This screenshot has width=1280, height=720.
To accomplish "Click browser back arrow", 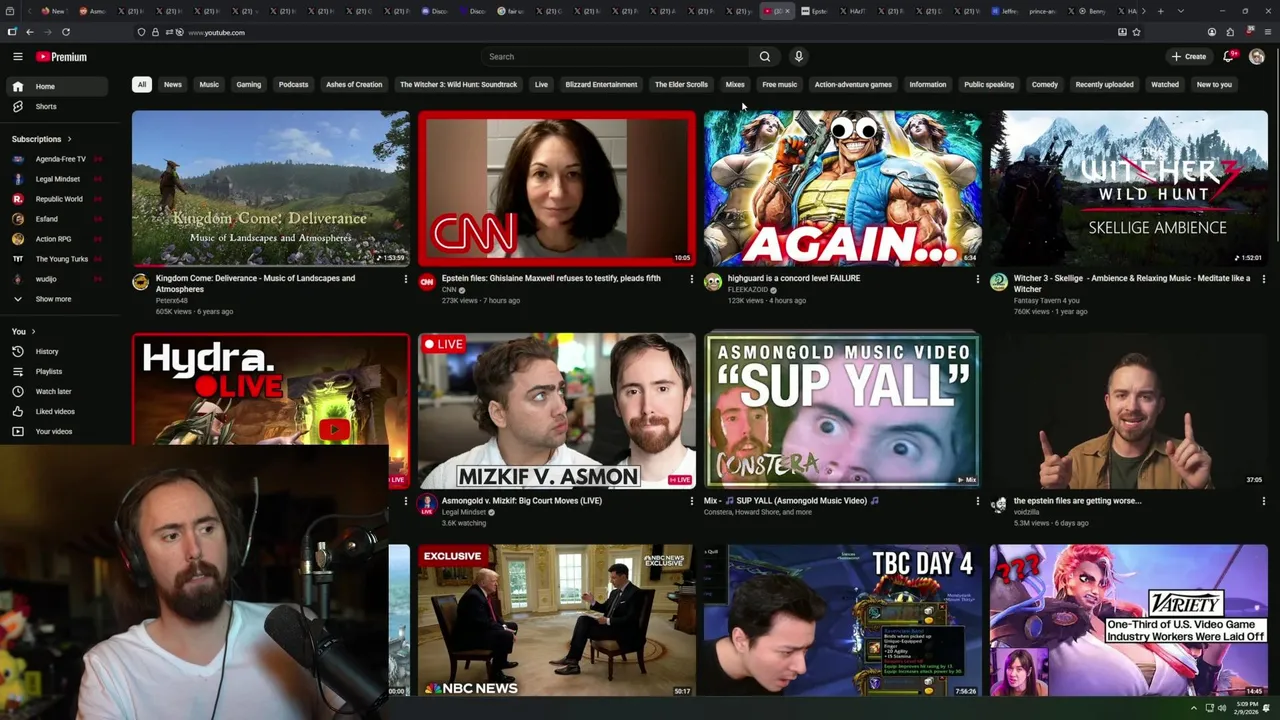I will coord(30,32).
